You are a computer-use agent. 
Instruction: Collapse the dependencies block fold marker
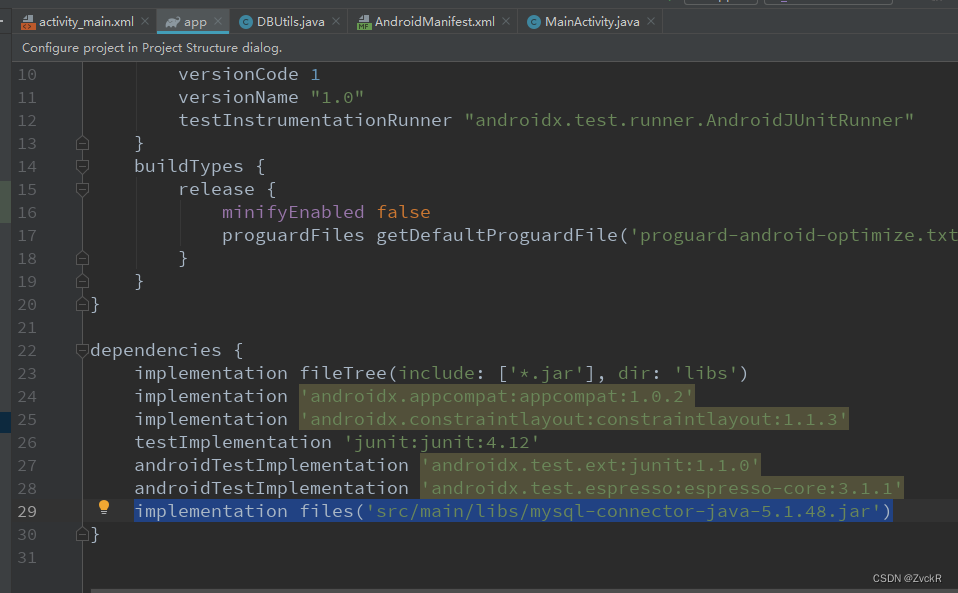pos(82,350)
